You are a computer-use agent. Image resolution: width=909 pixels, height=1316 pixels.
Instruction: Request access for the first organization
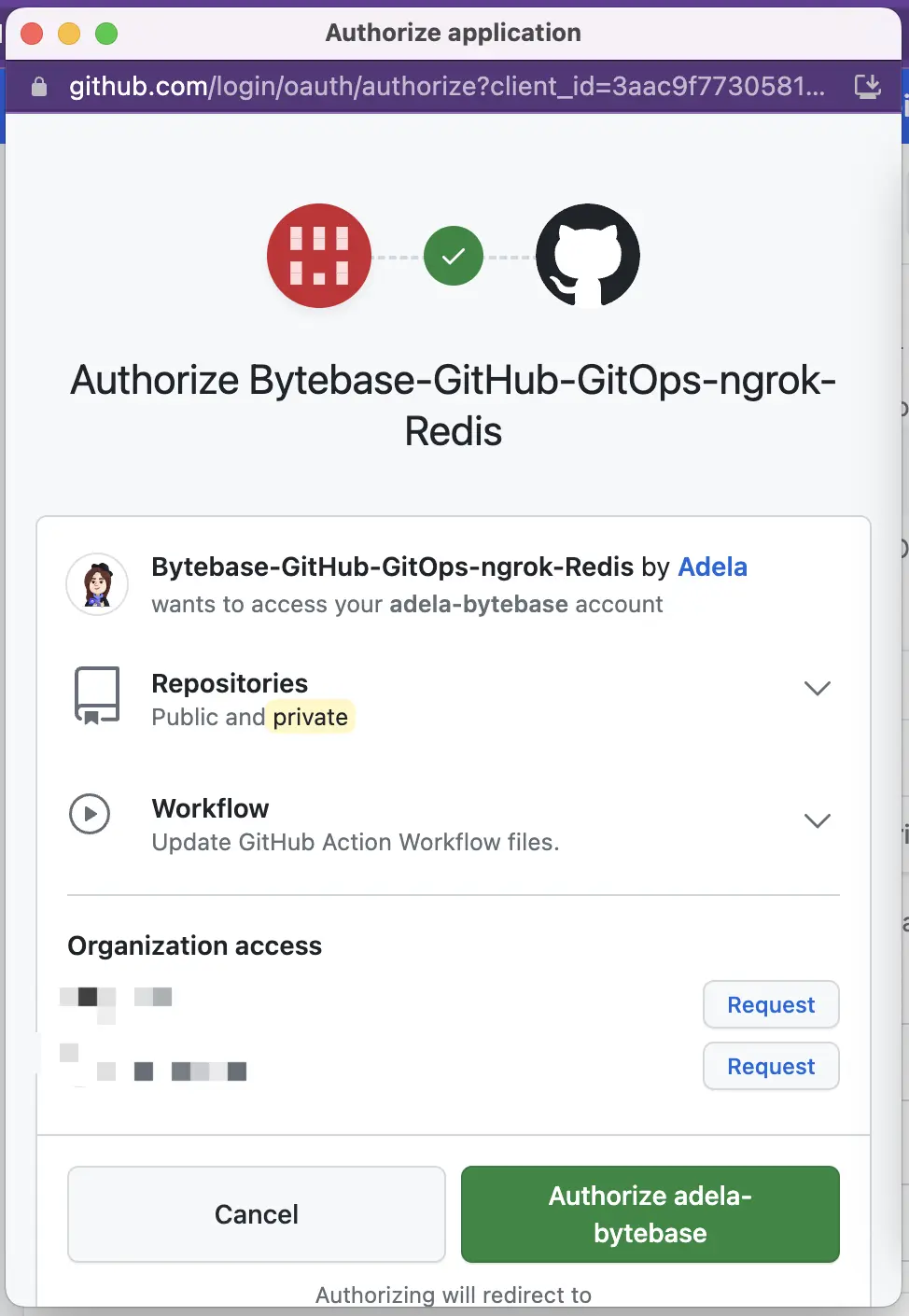click(771, 1004)
